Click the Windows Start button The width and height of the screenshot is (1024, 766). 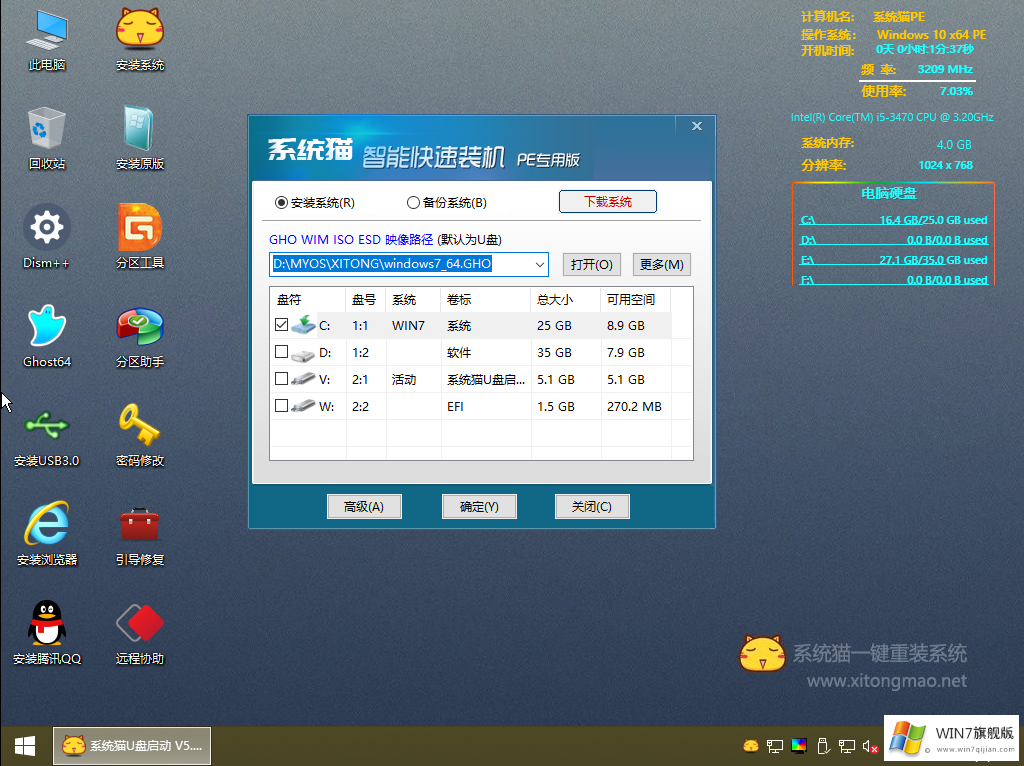tap(24, 746)
